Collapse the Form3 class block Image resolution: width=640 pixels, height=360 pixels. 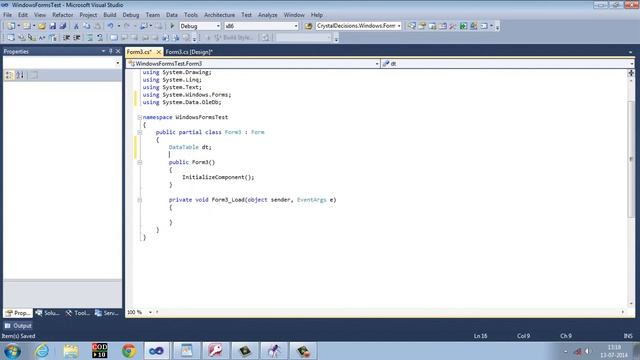[x=140, y=132]
